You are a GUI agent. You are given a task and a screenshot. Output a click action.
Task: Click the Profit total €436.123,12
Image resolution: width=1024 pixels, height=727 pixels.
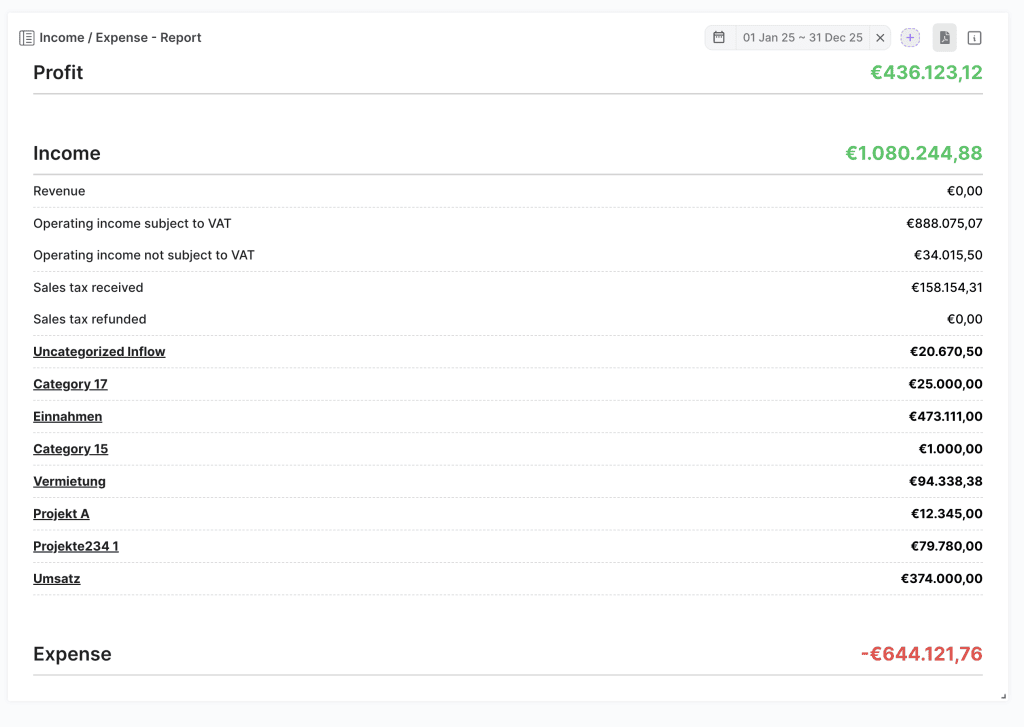click(x=926, y=73)
